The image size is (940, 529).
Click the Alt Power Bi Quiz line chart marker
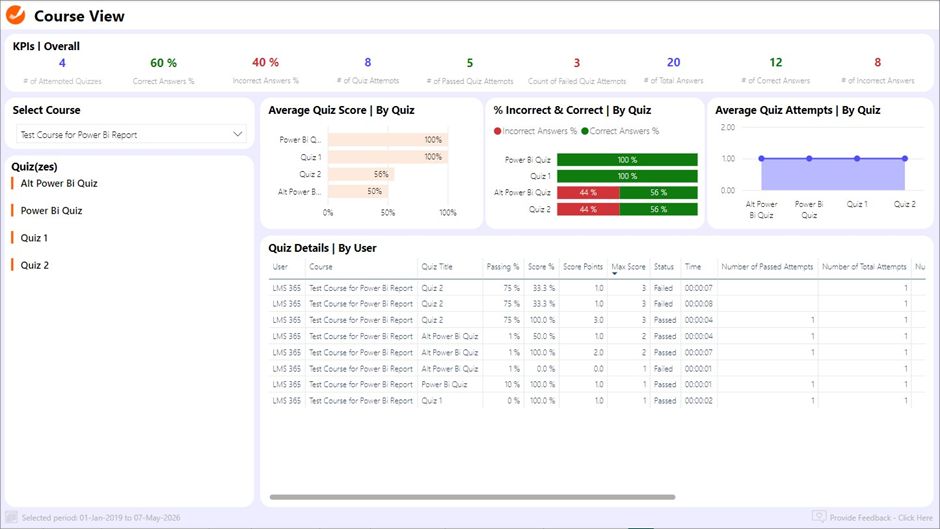762,159
